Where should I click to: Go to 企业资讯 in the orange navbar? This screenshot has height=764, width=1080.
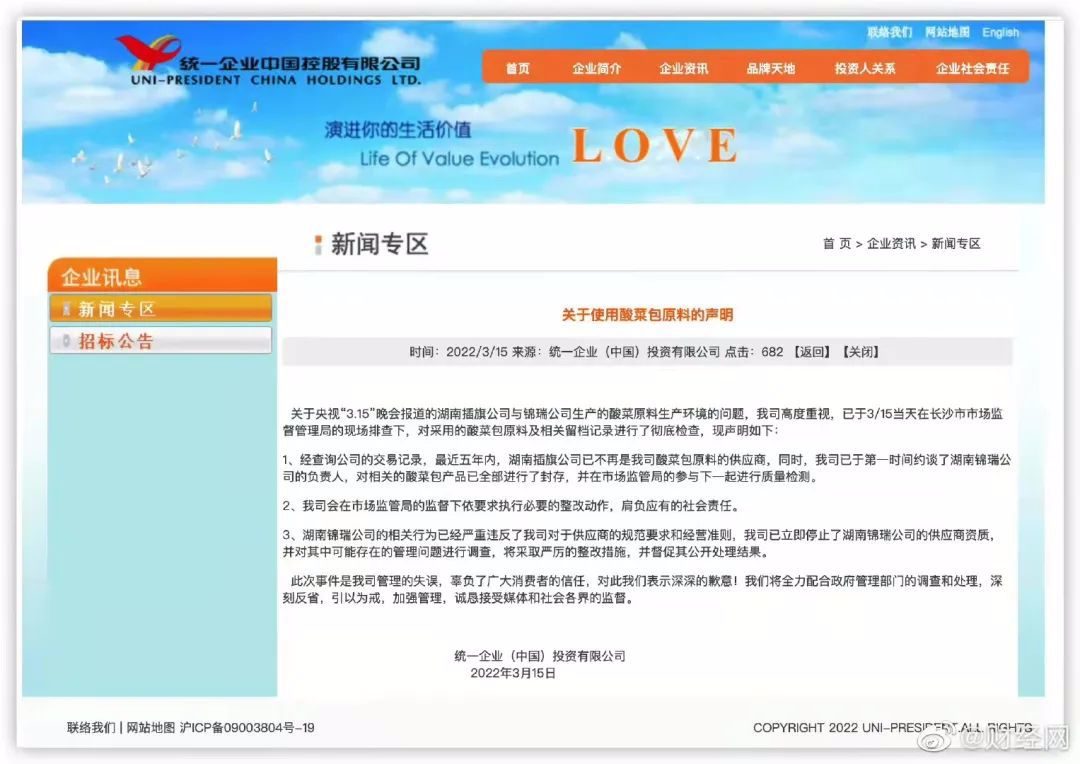coord(683,68)
